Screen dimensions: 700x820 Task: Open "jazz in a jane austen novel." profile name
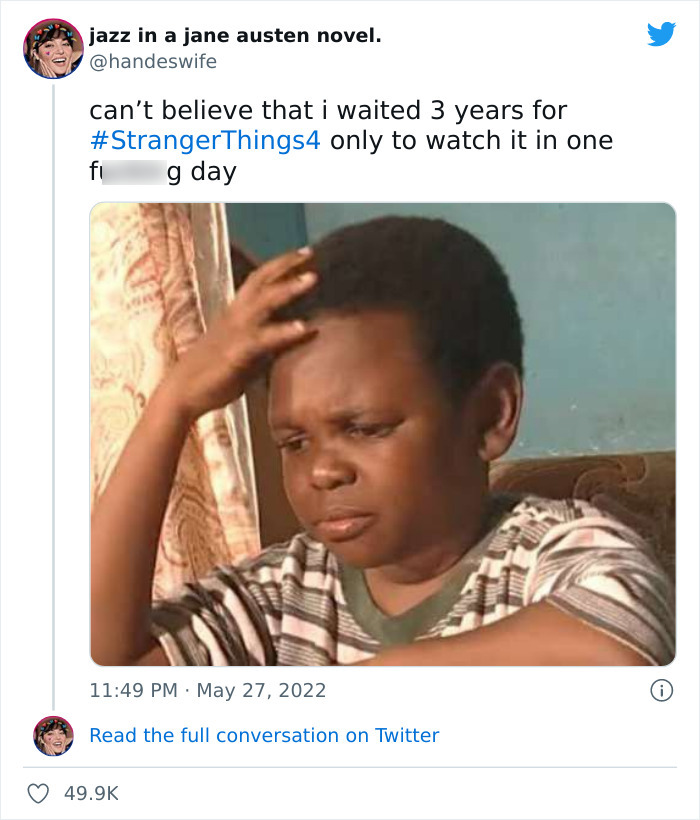coord(235,36)
